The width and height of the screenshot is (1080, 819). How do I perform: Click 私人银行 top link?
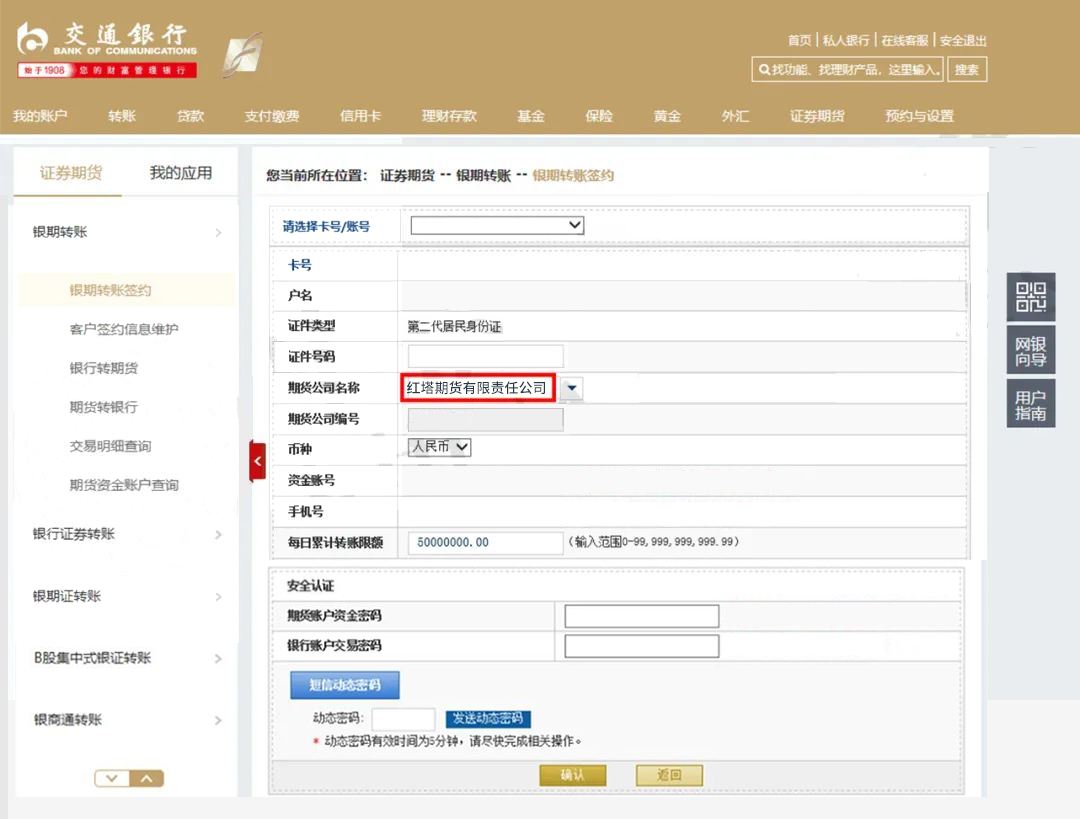click(847, 41)
